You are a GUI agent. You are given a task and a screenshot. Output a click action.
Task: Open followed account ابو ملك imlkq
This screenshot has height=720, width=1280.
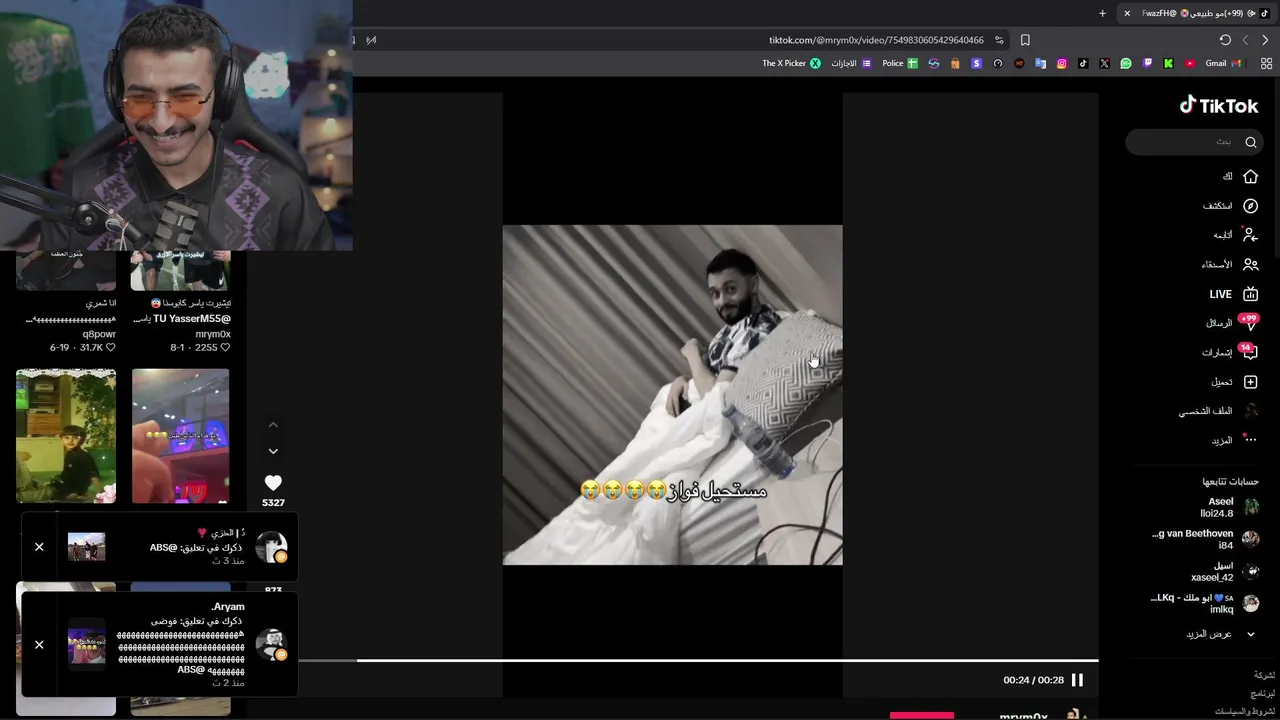(x=1205, y=603)
